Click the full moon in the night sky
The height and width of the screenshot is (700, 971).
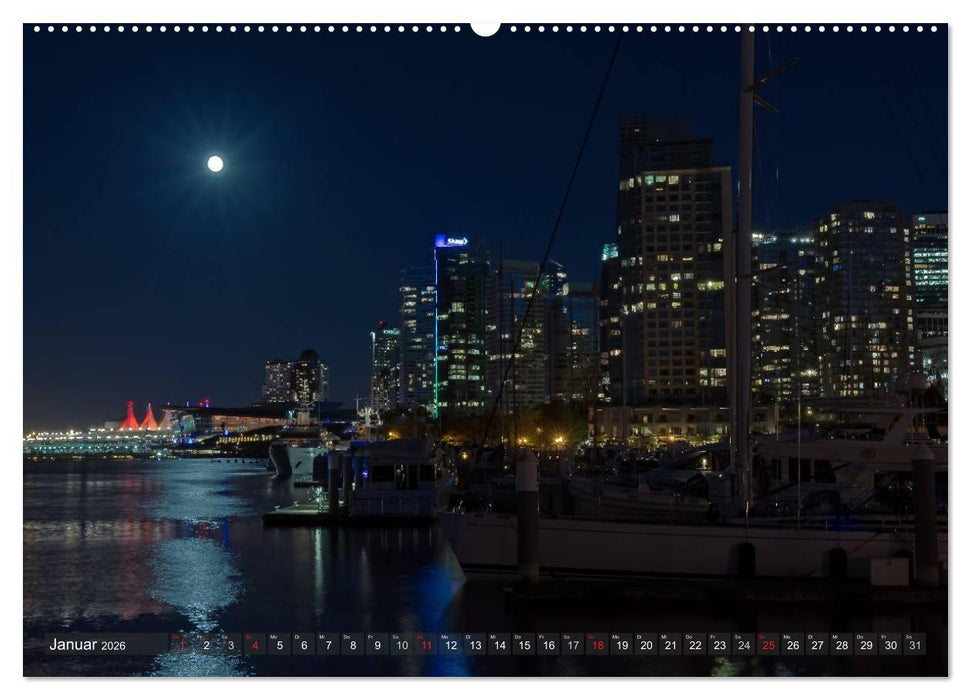[x=213, y=162]
